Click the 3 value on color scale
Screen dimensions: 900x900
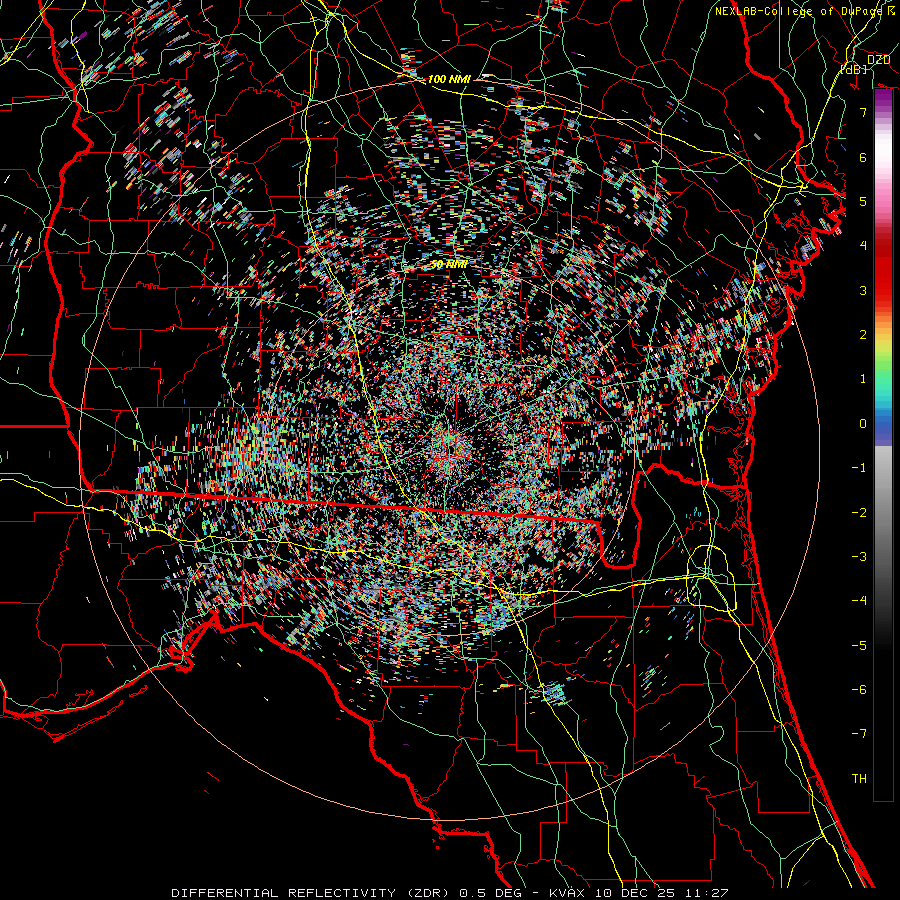pyautogui.click(x=863, y=290)
